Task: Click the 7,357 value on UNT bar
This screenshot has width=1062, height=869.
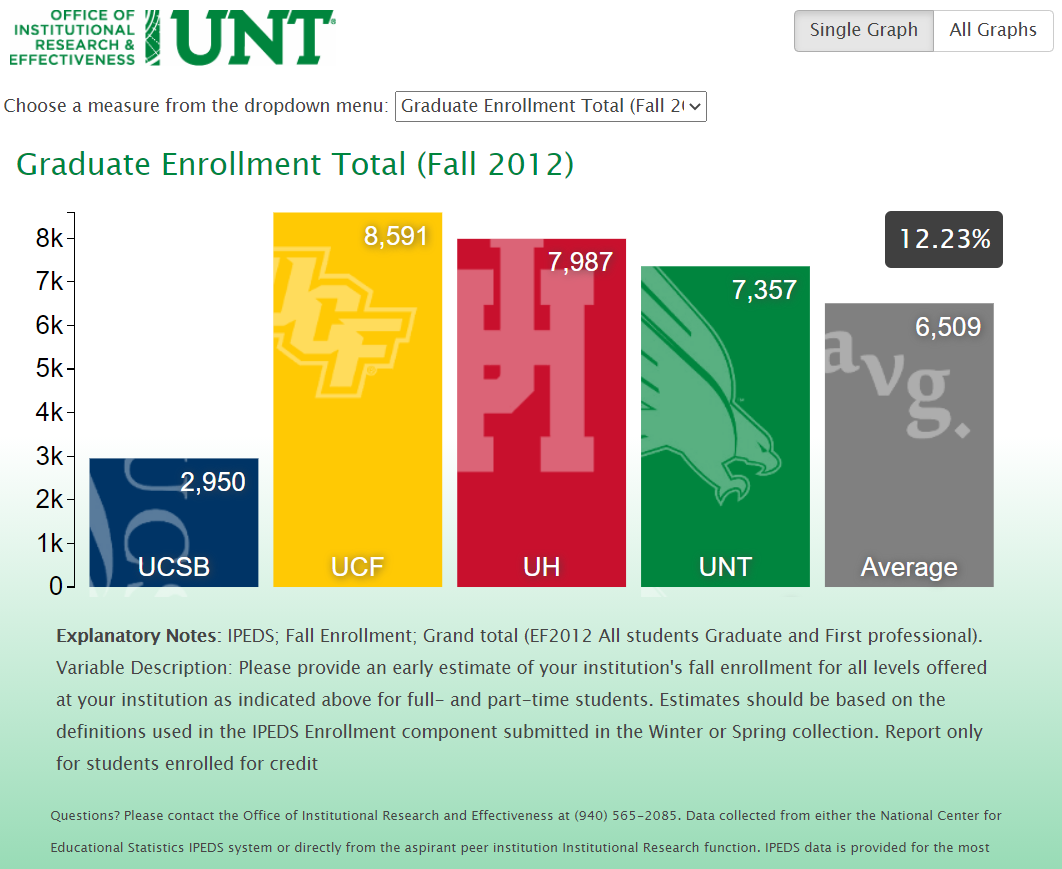Action: click(x=764, y=290)
